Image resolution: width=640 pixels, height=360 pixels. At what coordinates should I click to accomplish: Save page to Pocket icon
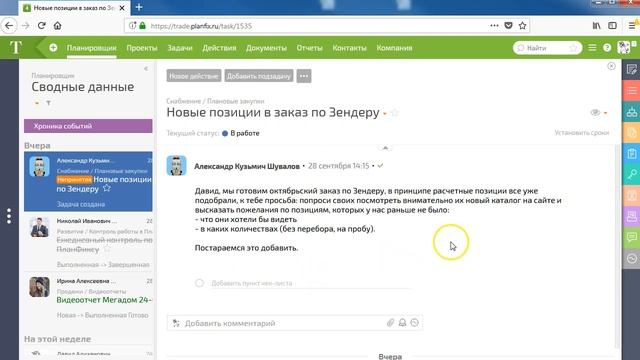508,25
